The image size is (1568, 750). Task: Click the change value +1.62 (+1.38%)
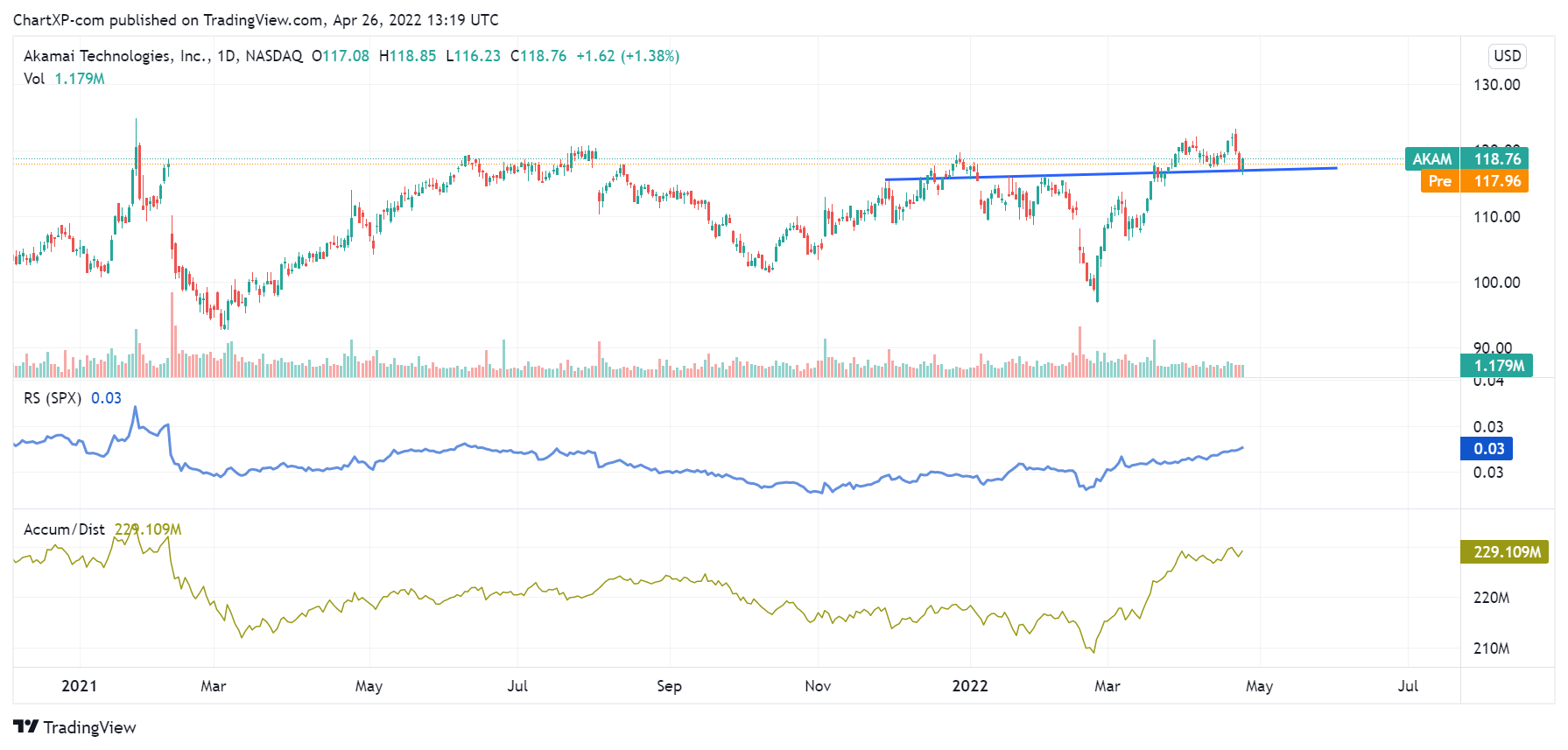pyautogui.click(x=628, y=56)
